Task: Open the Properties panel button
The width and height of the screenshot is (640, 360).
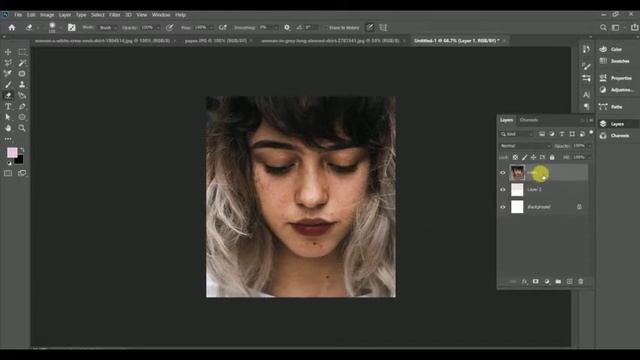Action: click(616, 78)
